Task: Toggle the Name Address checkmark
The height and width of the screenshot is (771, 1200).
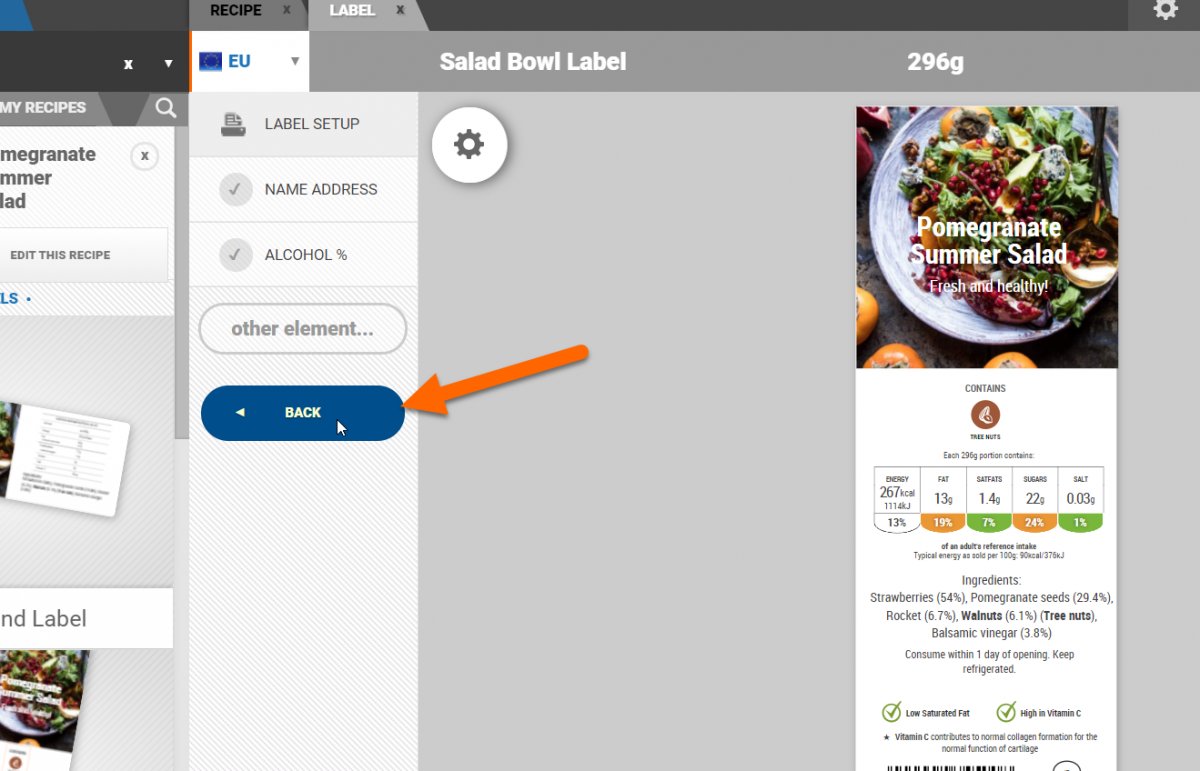Action: 235,189
